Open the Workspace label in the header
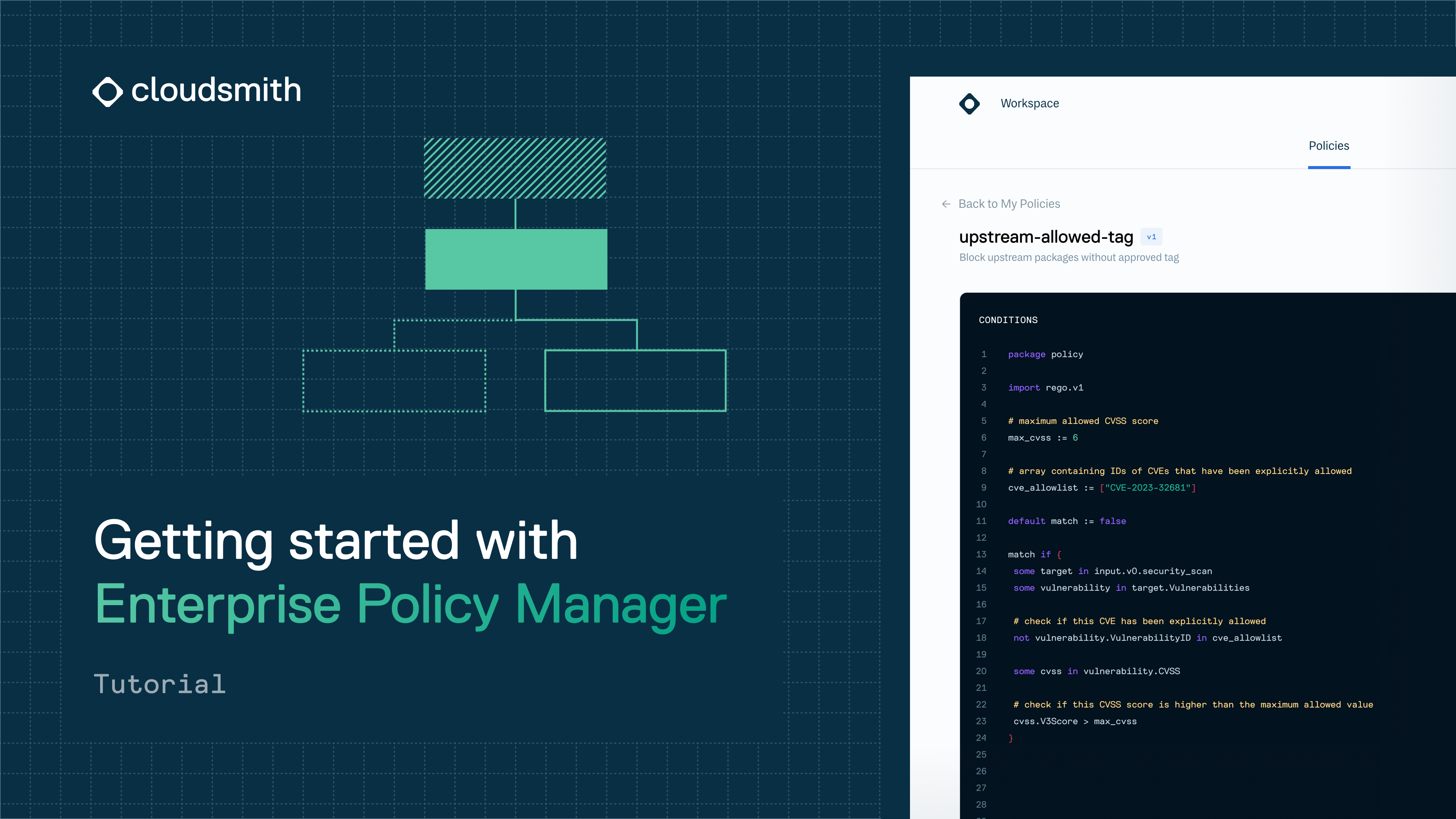Image resolution: width=1456 pixels, height=819 pixels. click(x=1030, y=104)
